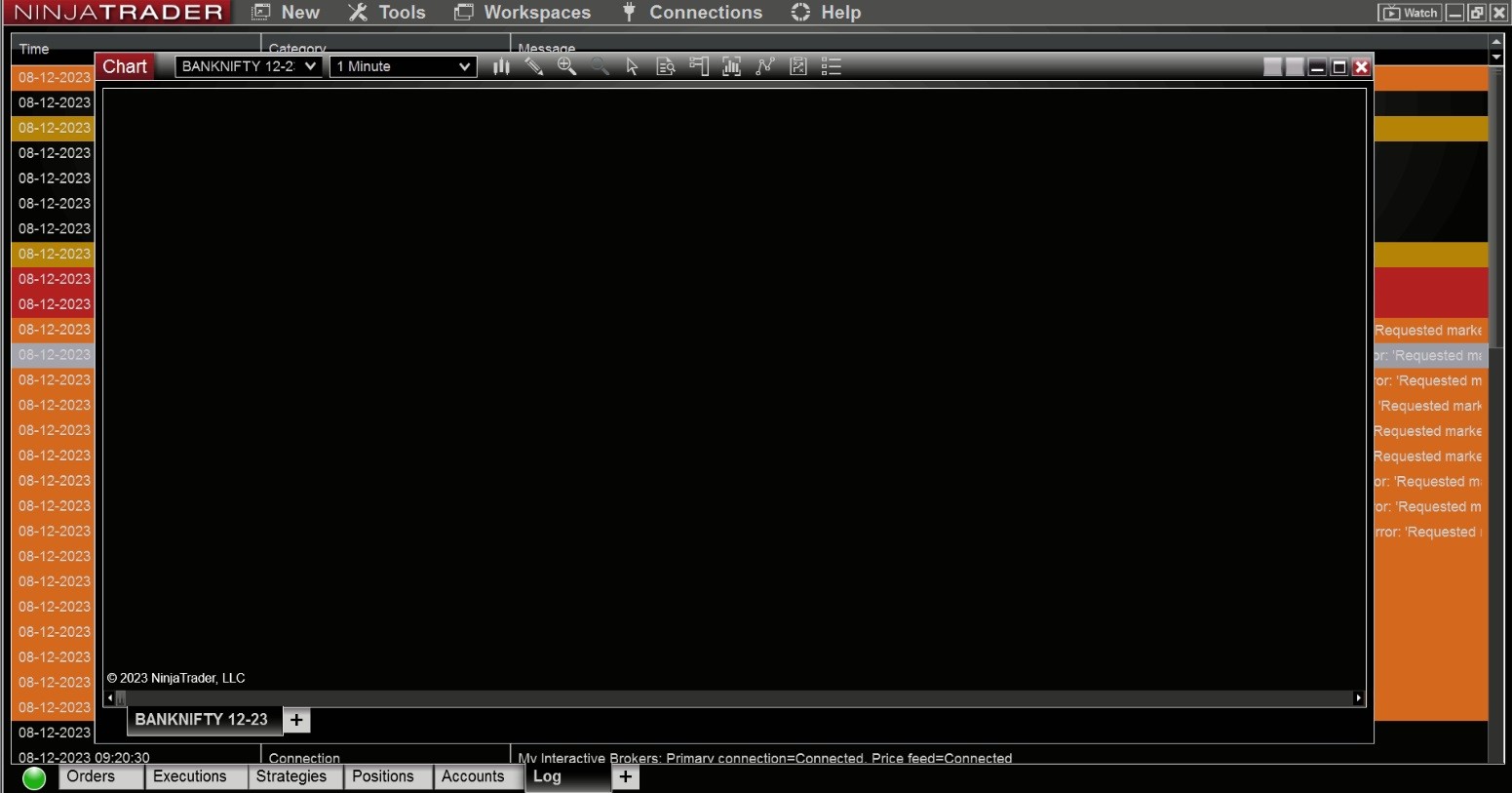This screenshot has width=1512, height=793.
Task: Click the log scrollbar down arrow
Action: point(1496,58)
